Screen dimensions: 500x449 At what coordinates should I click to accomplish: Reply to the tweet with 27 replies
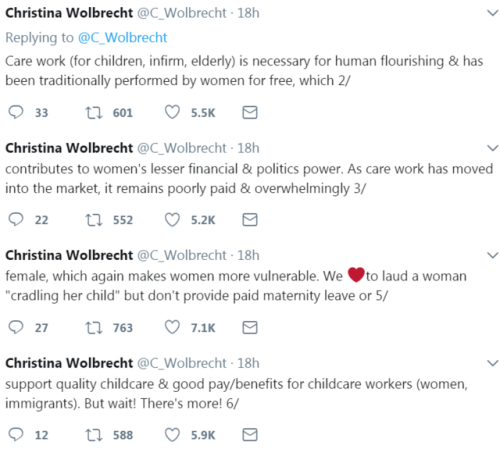click(x=16, y=327)
